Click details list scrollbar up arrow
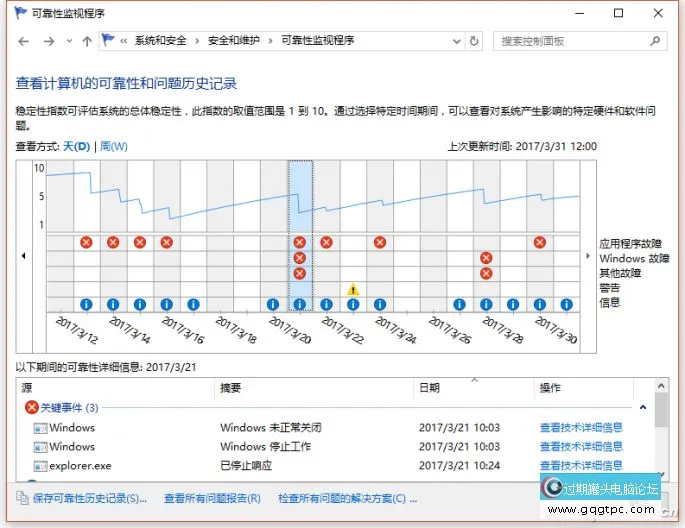The height and width of the screenshot is (528, 685). pos(661,386)
